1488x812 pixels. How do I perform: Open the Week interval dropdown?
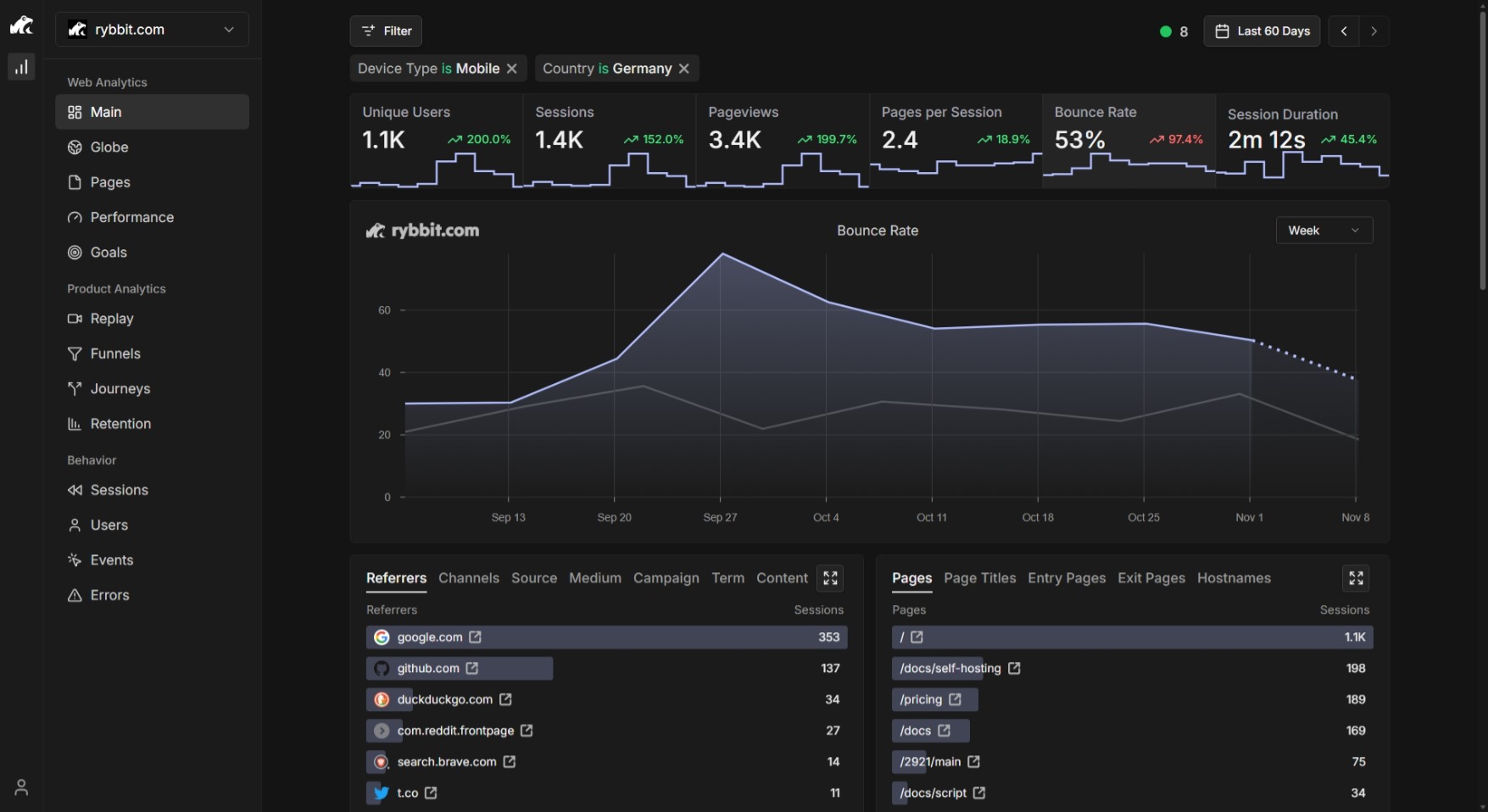point(1324,231)
